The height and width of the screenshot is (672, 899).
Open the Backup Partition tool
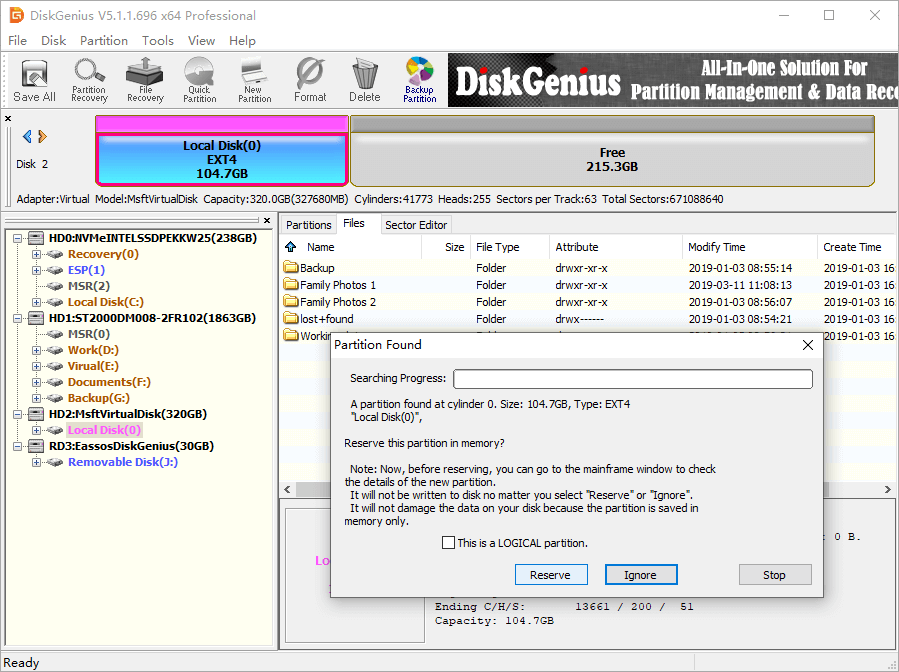420,80
